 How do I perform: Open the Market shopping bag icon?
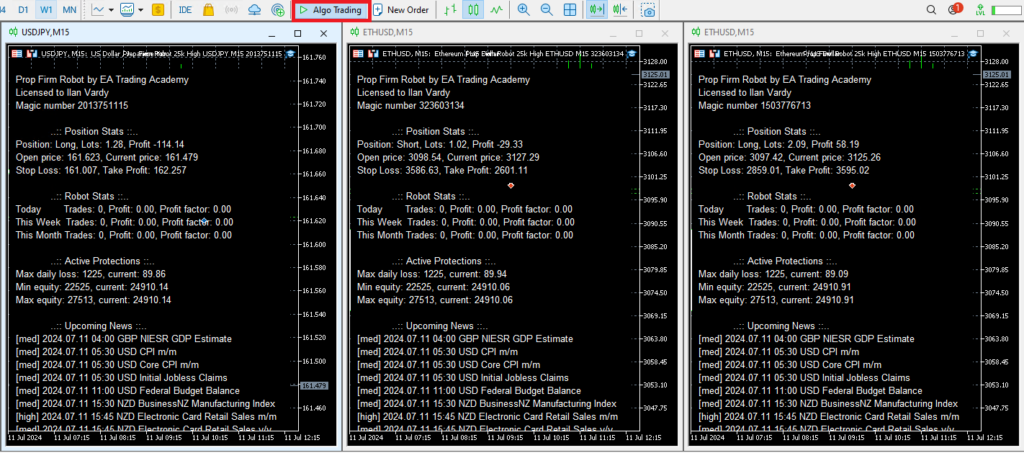(x=208, y=10)
